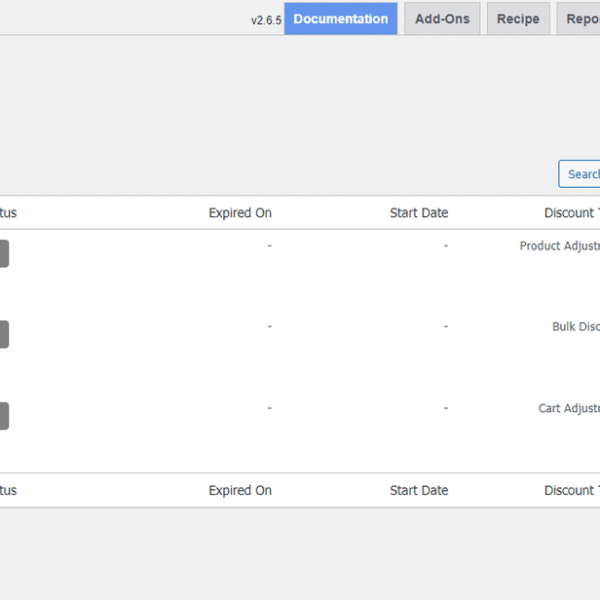Toggle status switch in Bulk Discount row
Image resolution: width=600 pixels, height=600 pixels.
[3, 334]
